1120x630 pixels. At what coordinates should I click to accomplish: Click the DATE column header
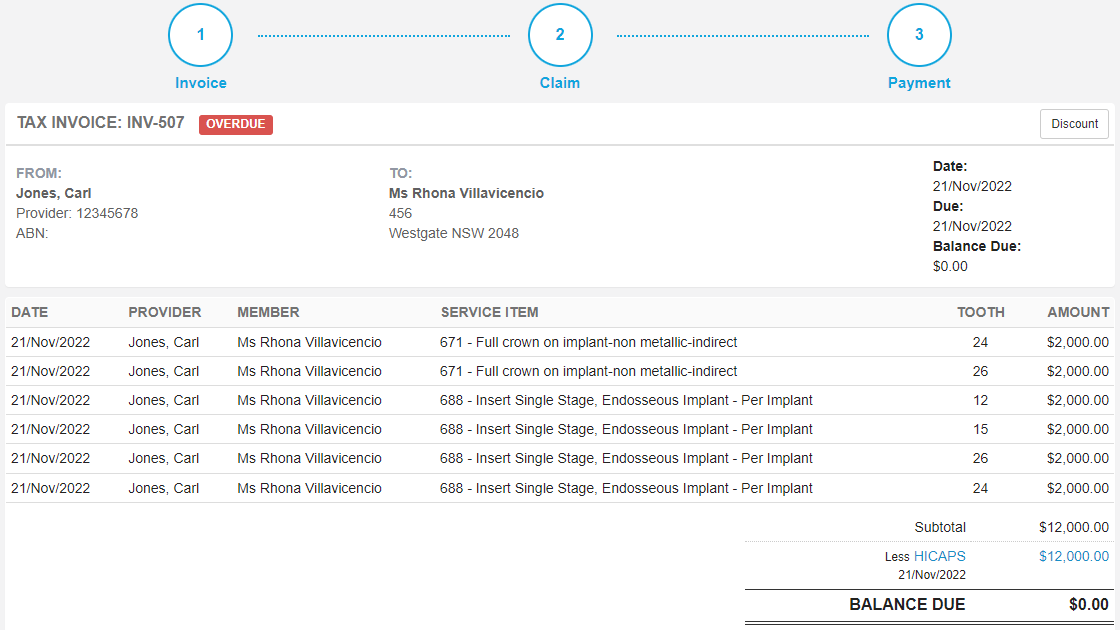(30, 311)
